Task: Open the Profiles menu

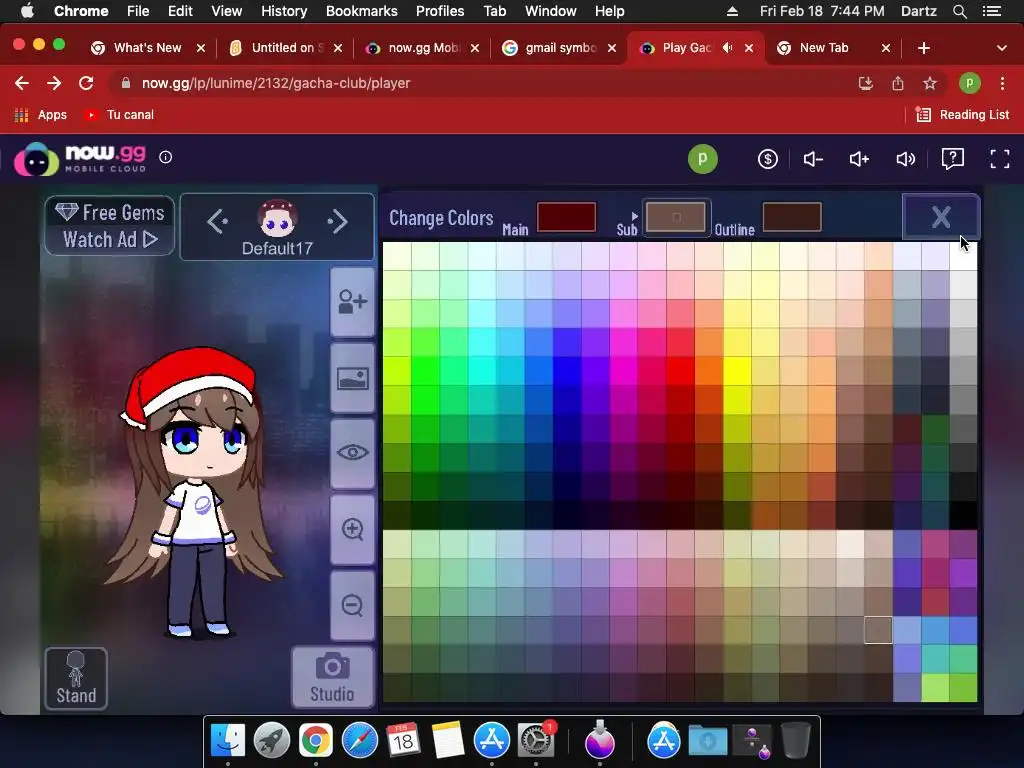Action: click(x=440, y=11)
